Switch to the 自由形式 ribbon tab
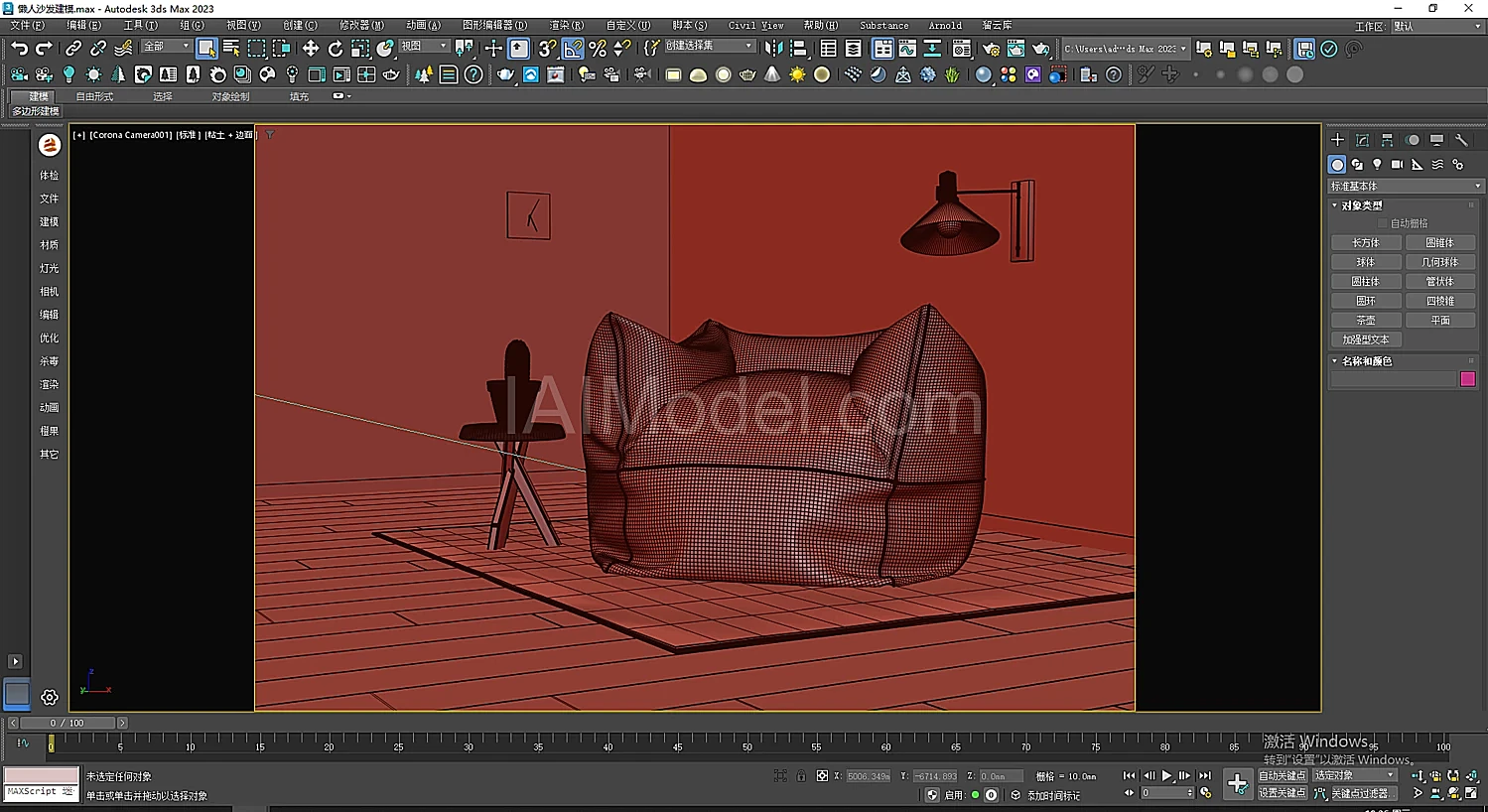Screen dimensions: 1488x812 94,96
